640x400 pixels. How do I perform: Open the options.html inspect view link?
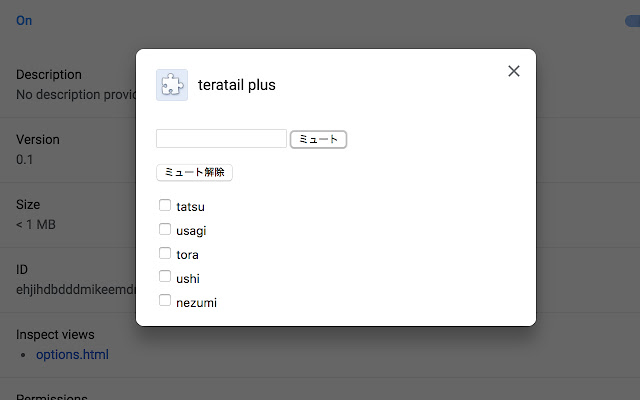[x=72, y=354]
